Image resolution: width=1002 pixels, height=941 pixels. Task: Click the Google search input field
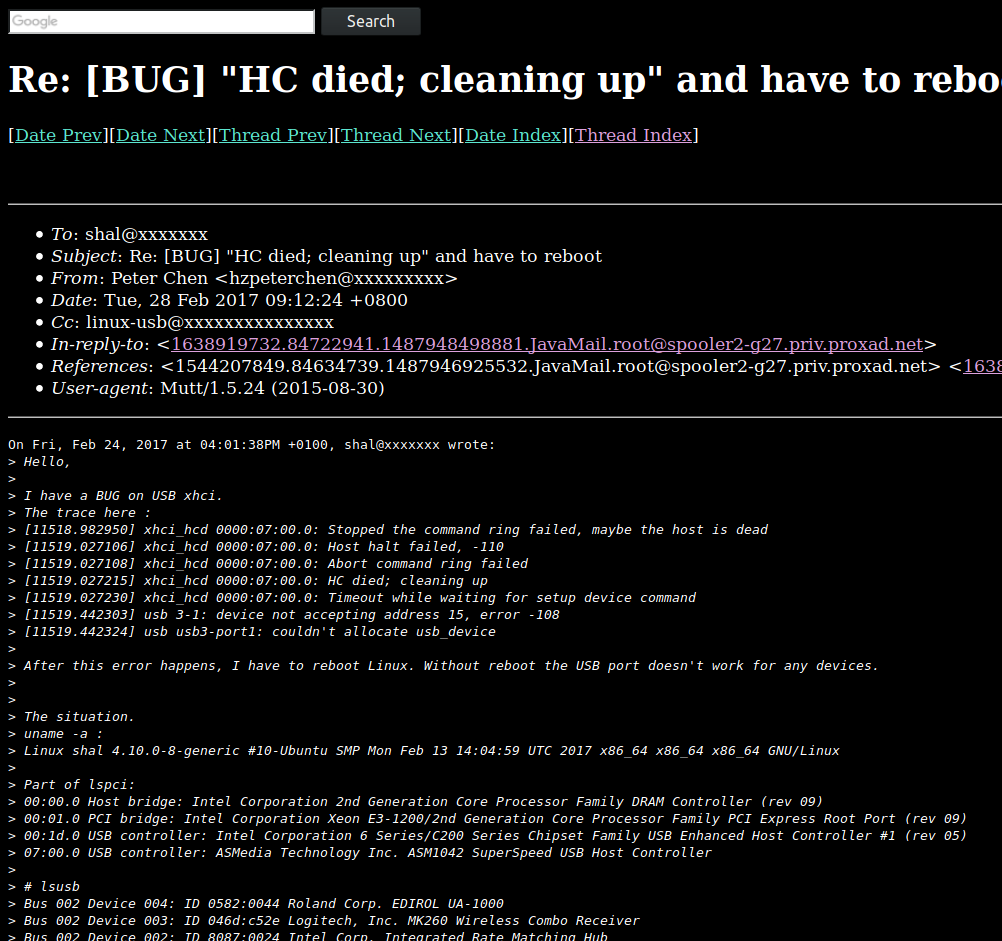click(x=162, y=22)
